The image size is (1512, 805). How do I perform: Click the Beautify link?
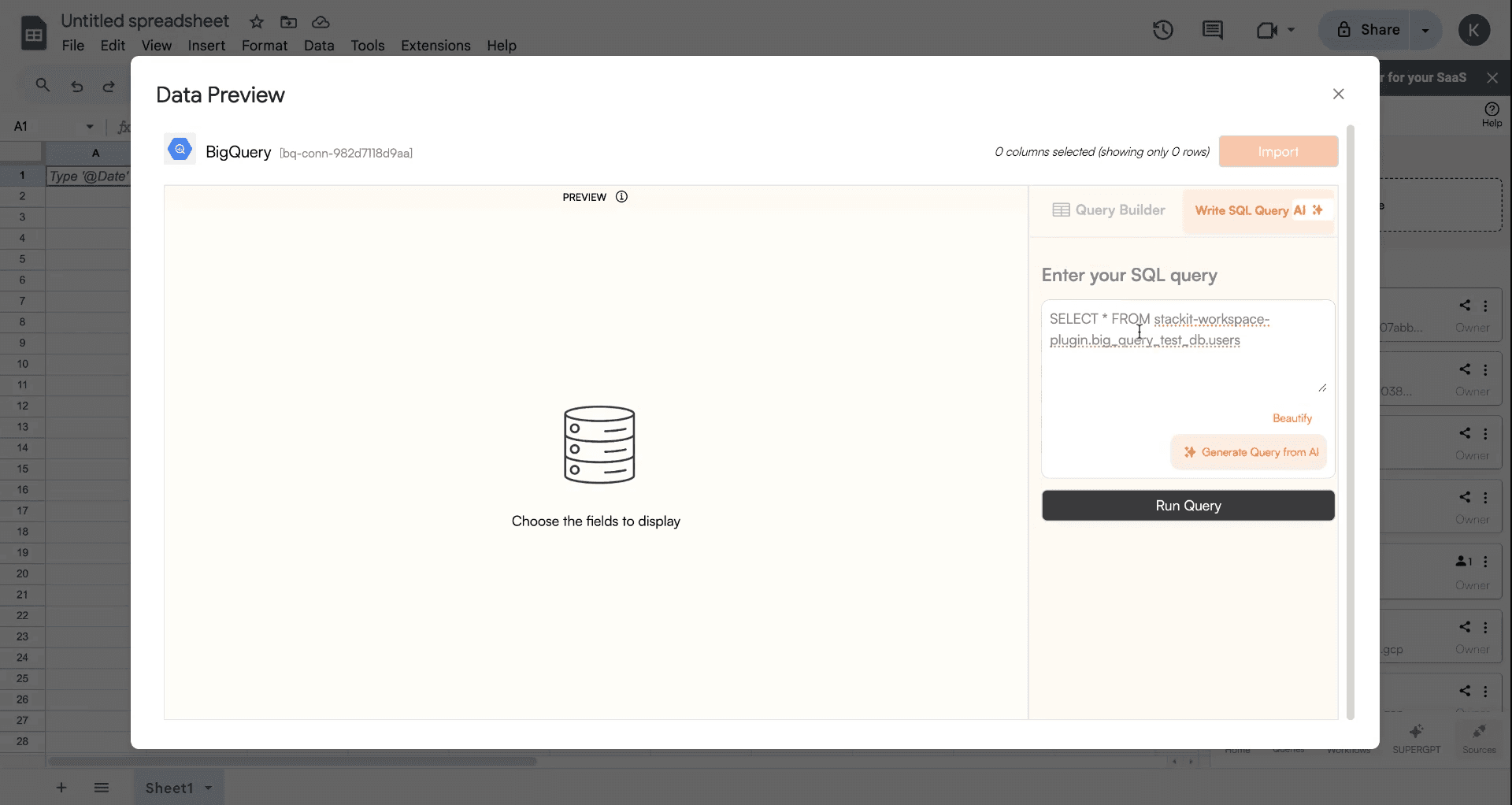tap(1292, 418)
